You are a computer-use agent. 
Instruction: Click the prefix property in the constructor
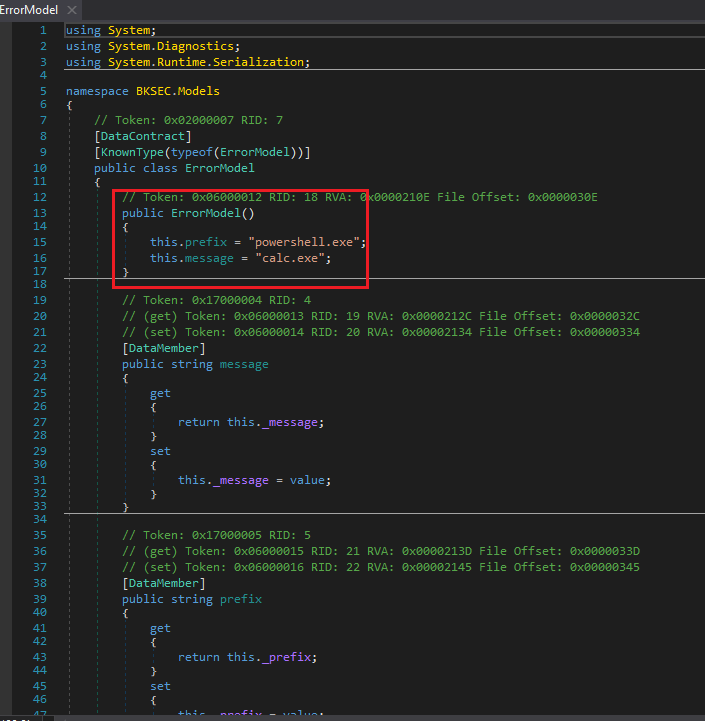click(x=206, y=242)
